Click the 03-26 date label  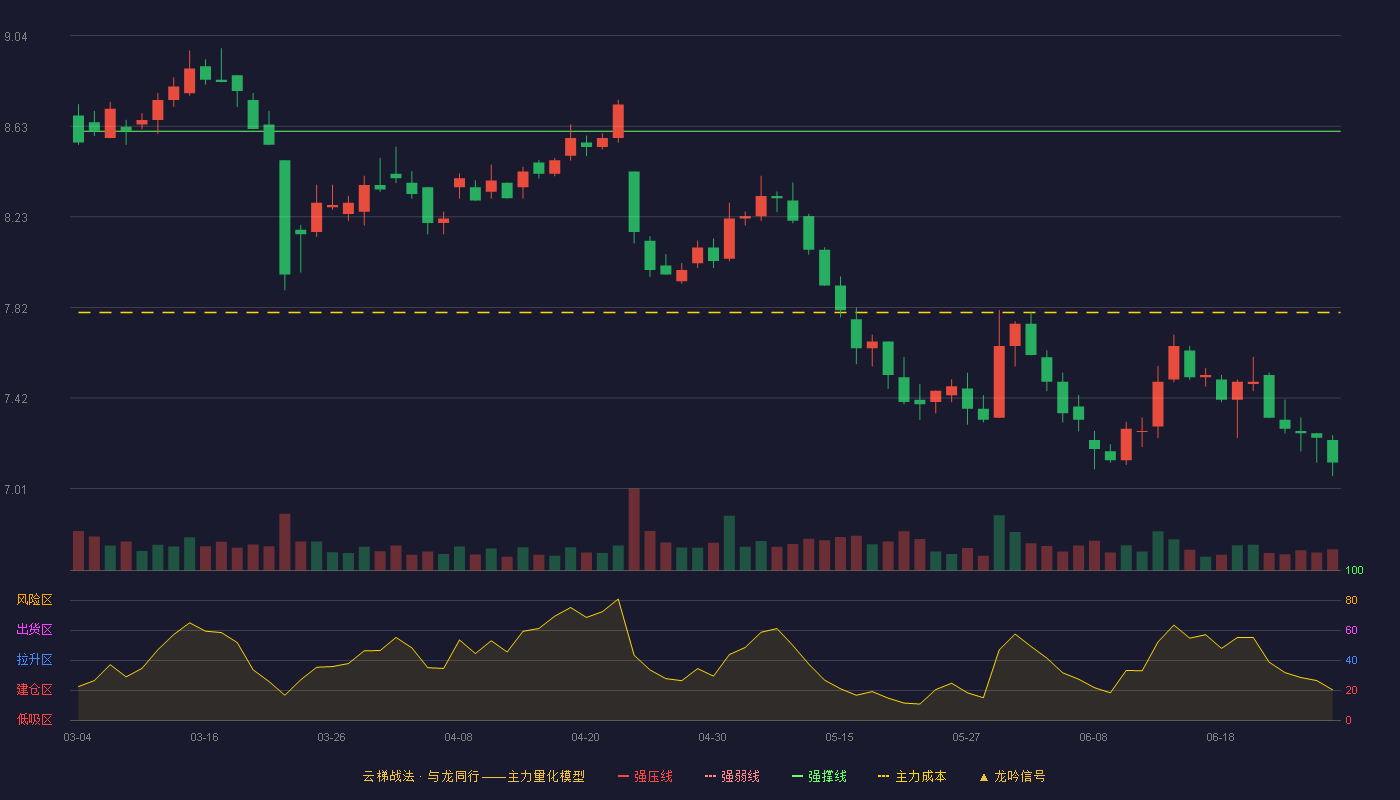(331, 737)
